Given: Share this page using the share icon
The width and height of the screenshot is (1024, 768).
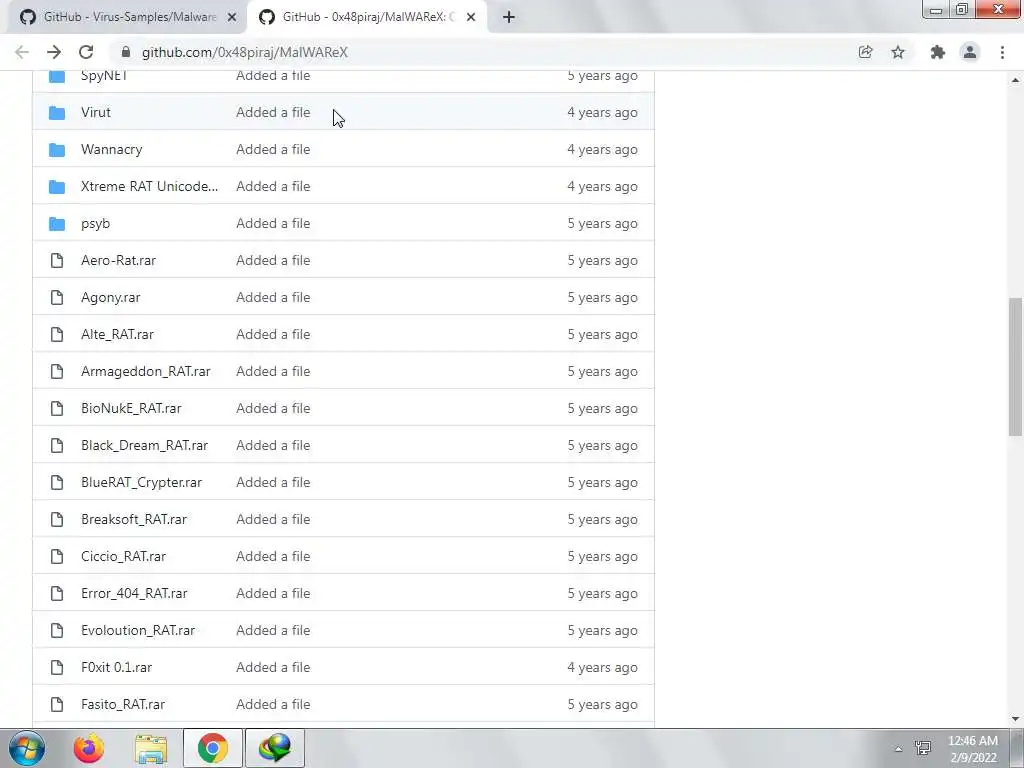Looking at the screenshot, I should pyautogui.click(x=865, y=52).
